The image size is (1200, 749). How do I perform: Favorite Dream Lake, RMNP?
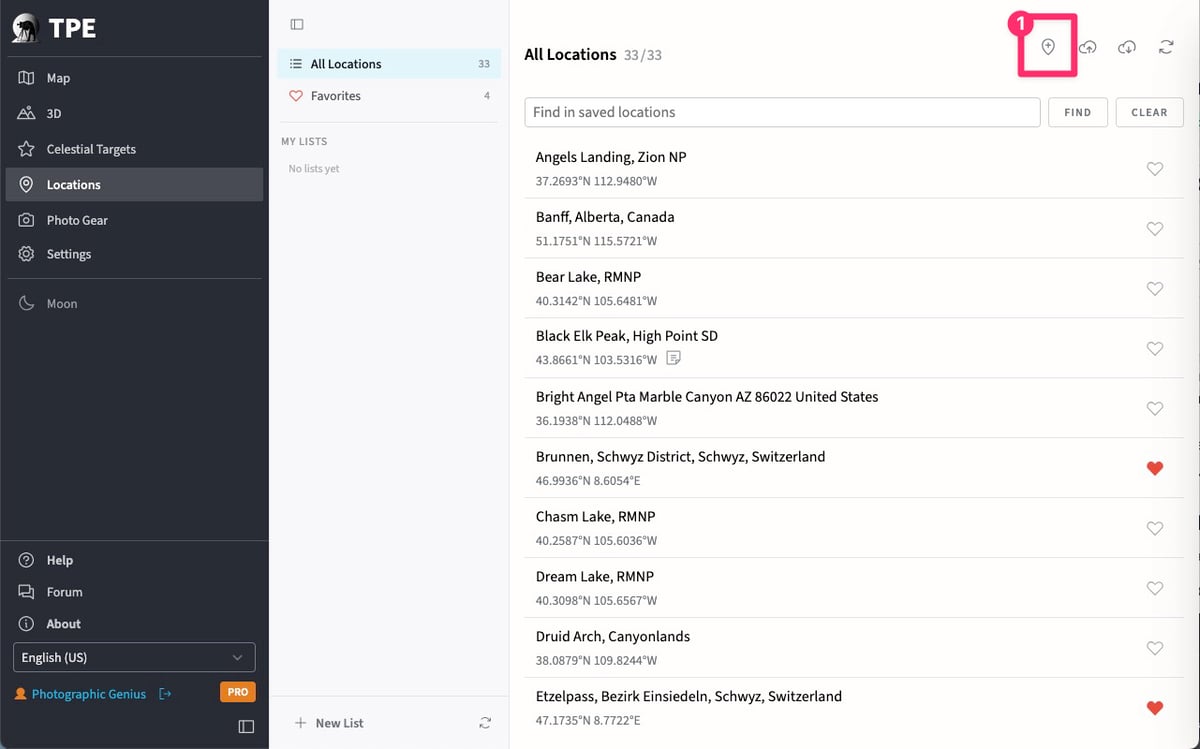click(x=1154, y=588)
